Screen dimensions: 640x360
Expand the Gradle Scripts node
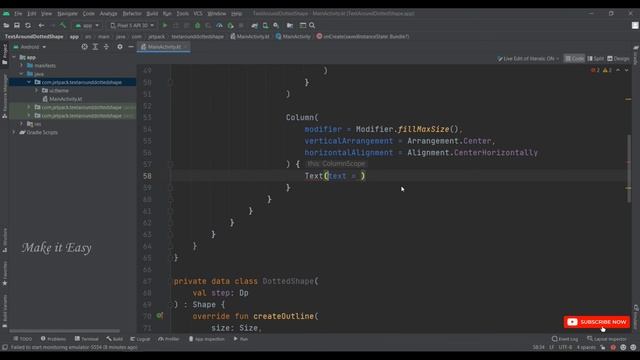click(15, 132)
